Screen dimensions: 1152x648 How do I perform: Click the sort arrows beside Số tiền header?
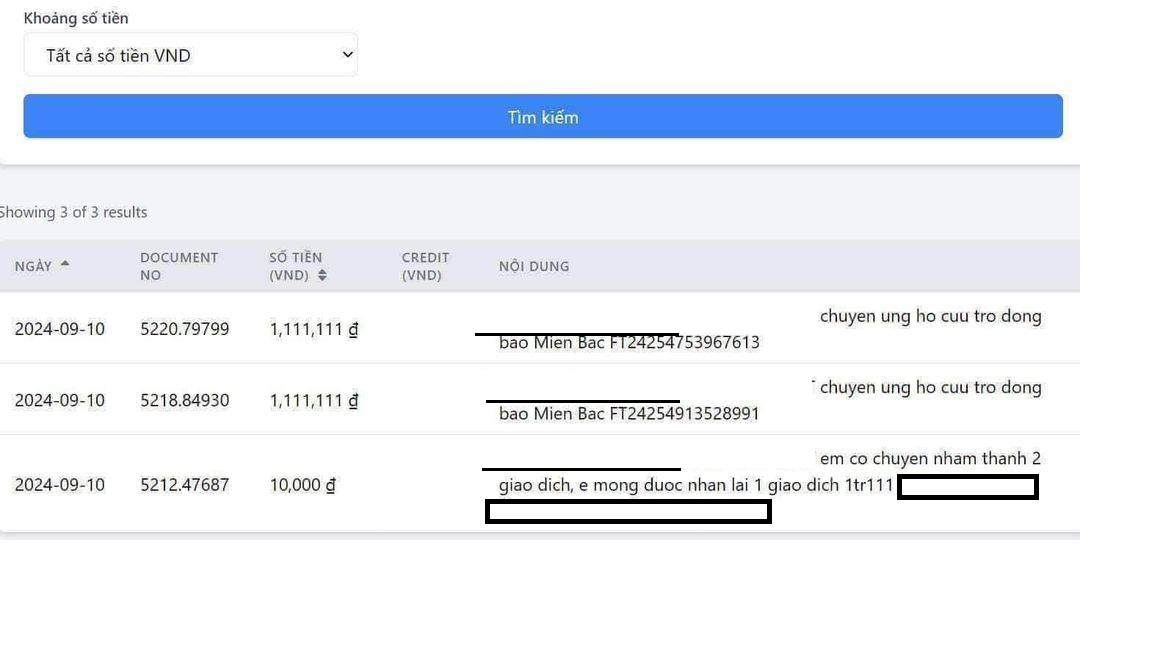322,275
